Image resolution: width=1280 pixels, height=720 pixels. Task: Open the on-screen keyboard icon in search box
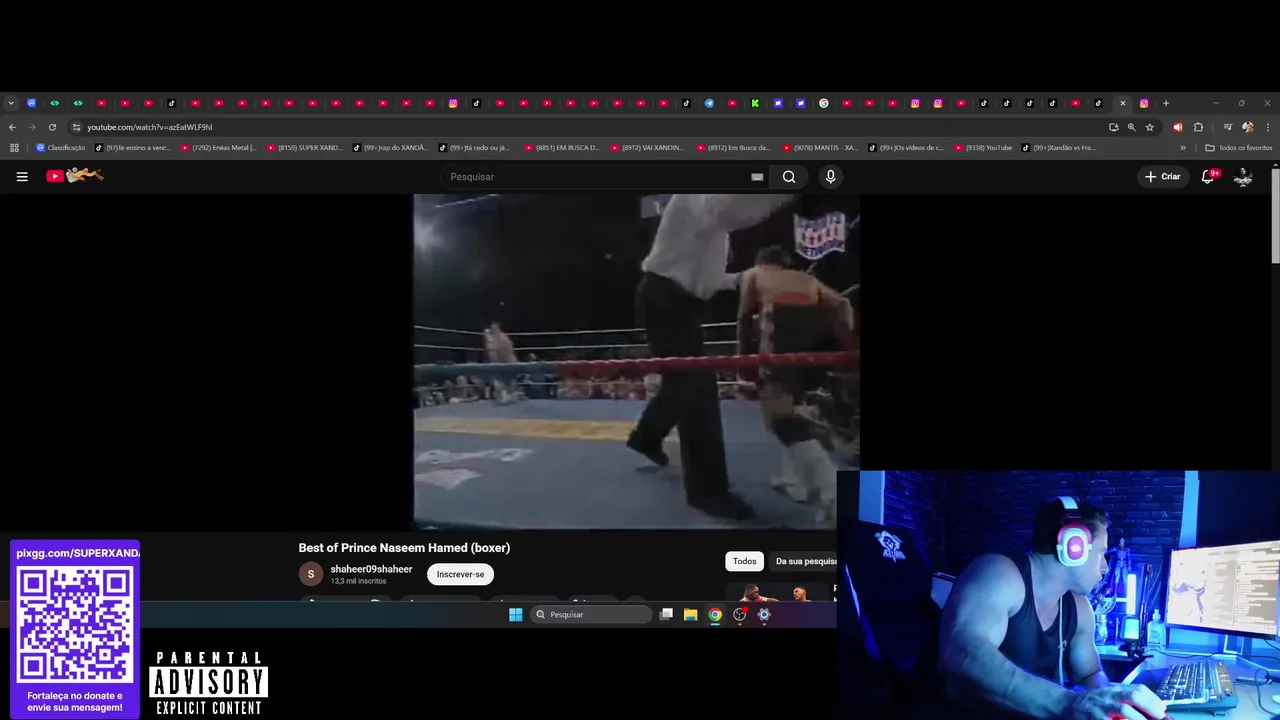pyautogui.click(x=757, y=177)
